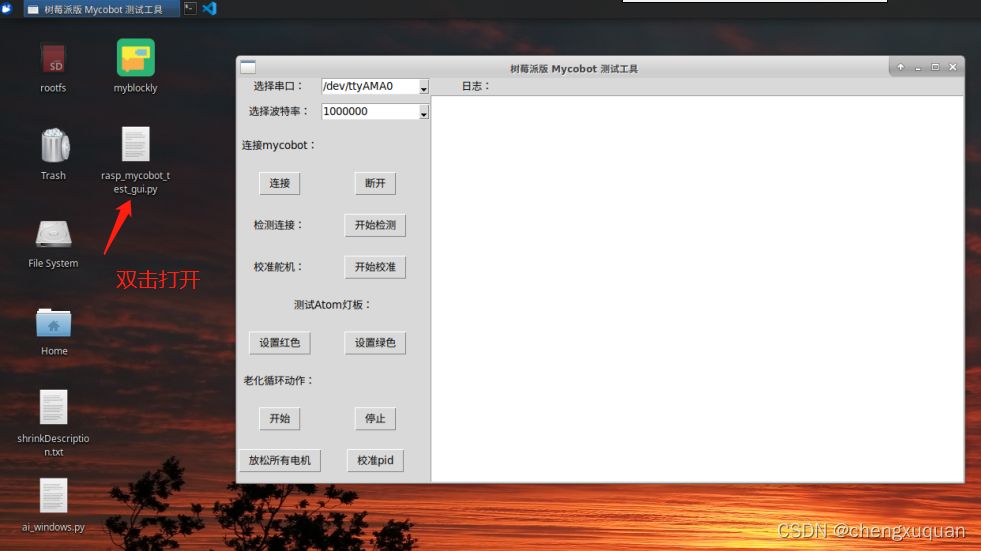Click the 连接mycobot label
The image size is (981, 551).
[x=279, y=145]
